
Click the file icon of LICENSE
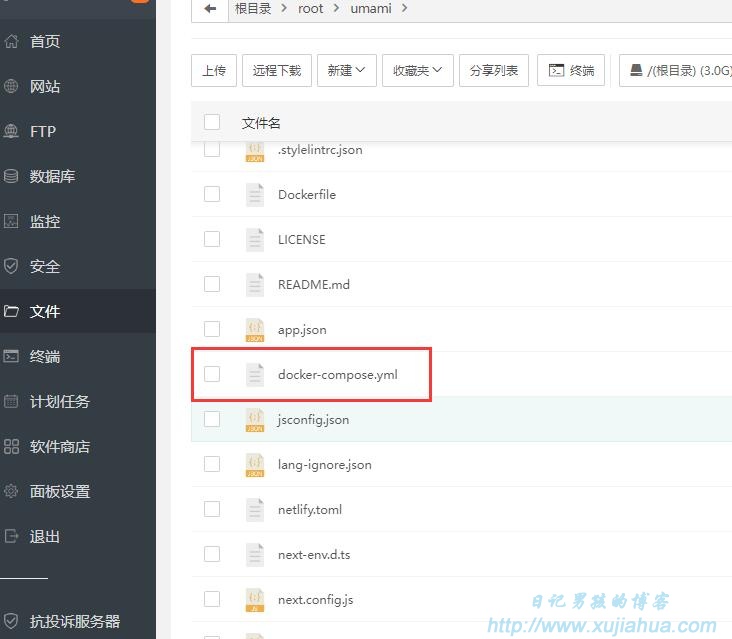pyautogui.click(x=255, y=239)
